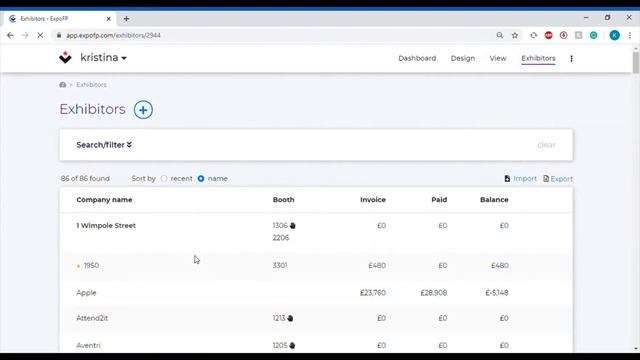Screen dimensions: 640x360
Task: Switch to the Exhibitors - ExpoFP browser tab
Action: pos(60,19)
